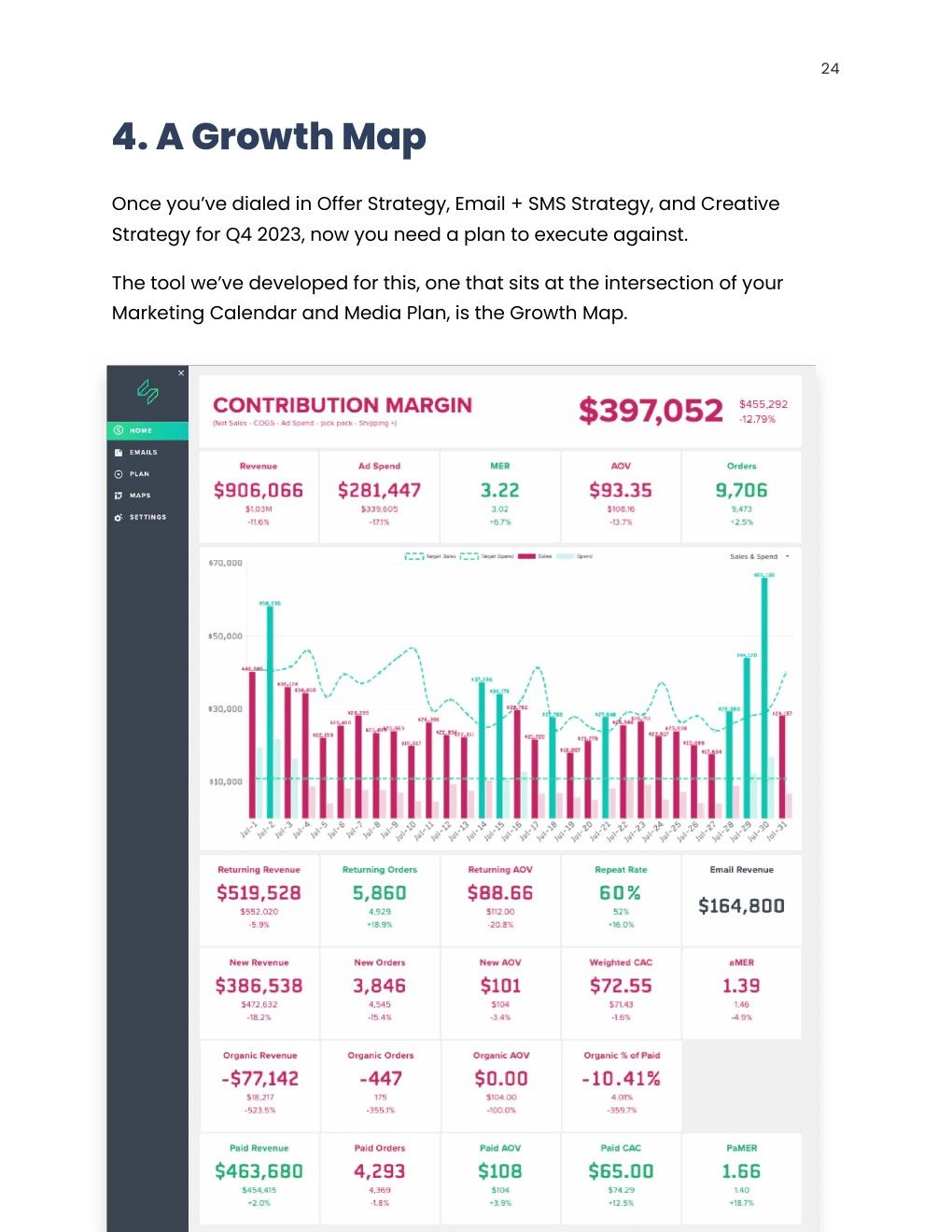Toggle the Target Sales legend entry
The width and height of the screenshot is (952, 1232).
[x=430, y=556]
